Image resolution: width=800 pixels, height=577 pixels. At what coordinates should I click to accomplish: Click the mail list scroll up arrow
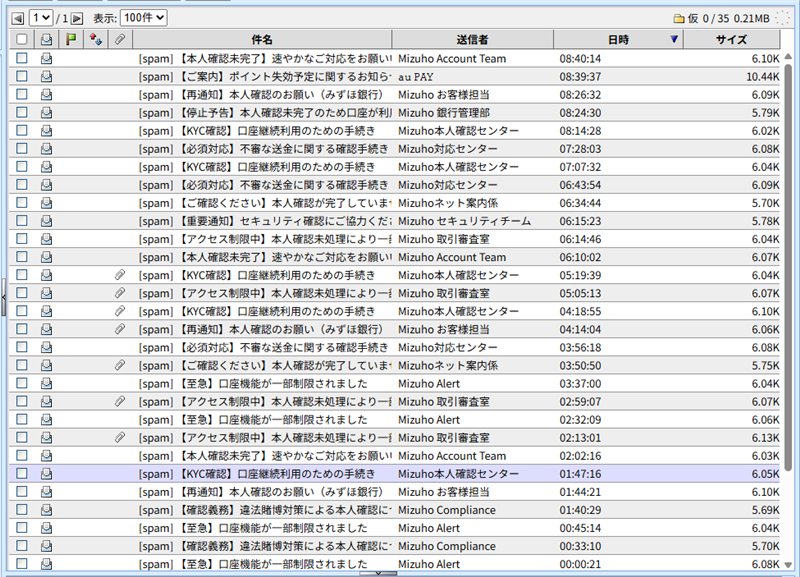[x=788, y=56]
